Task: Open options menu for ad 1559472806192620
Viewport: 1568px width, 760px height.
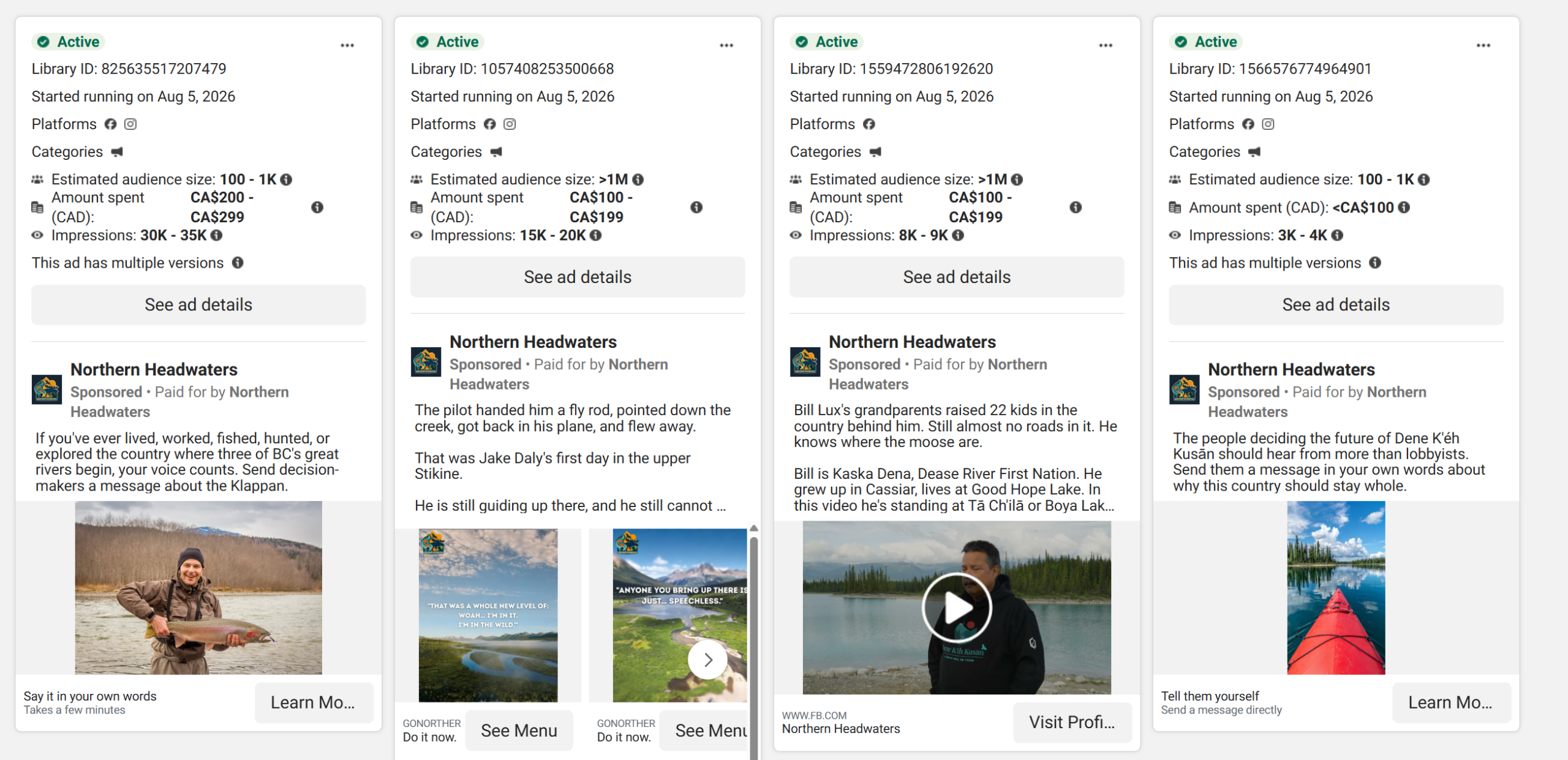Action: coord(1106,45)
